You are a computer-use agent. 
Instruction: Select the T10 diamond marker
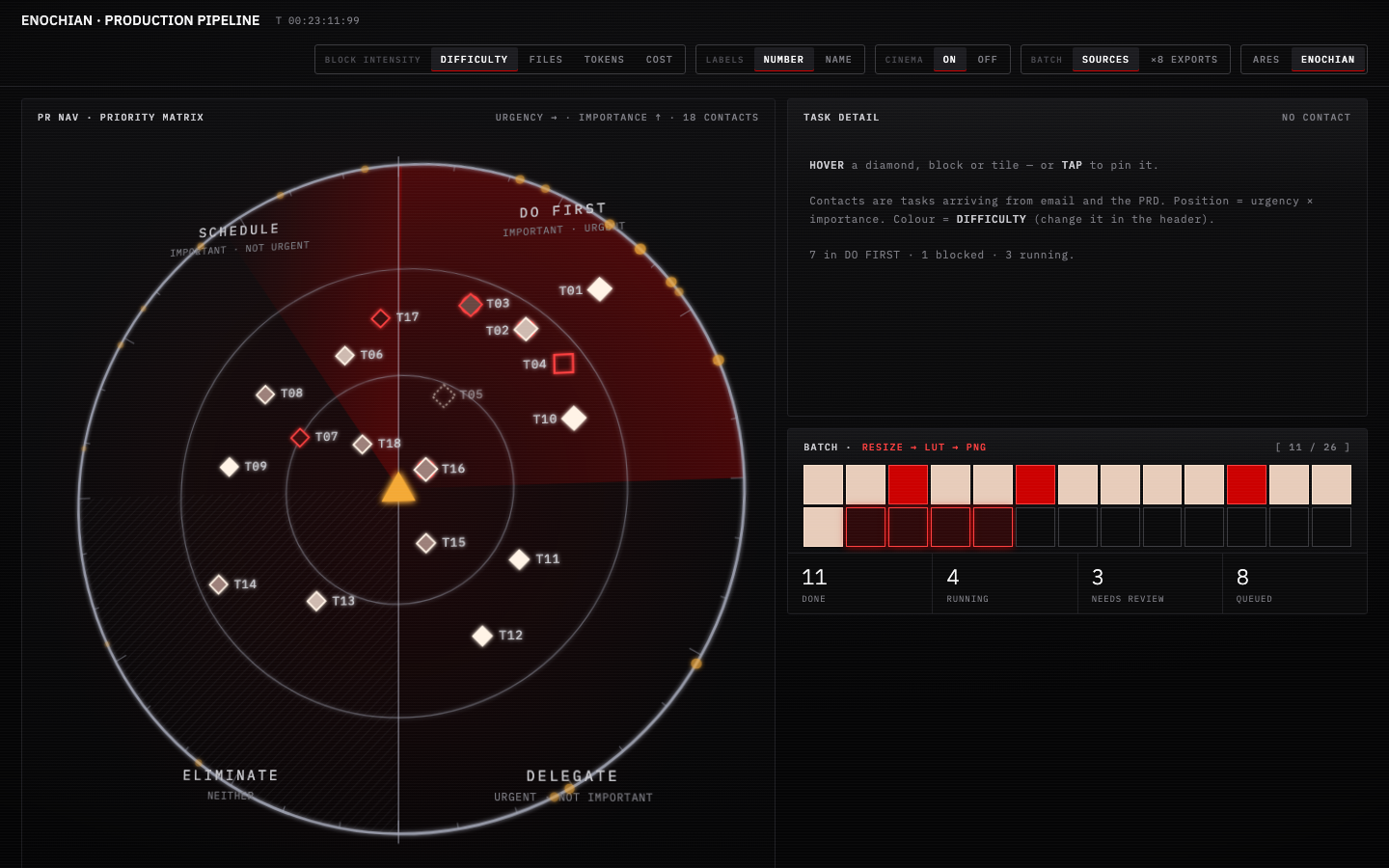pyautogui.click(x=574, y=419)
